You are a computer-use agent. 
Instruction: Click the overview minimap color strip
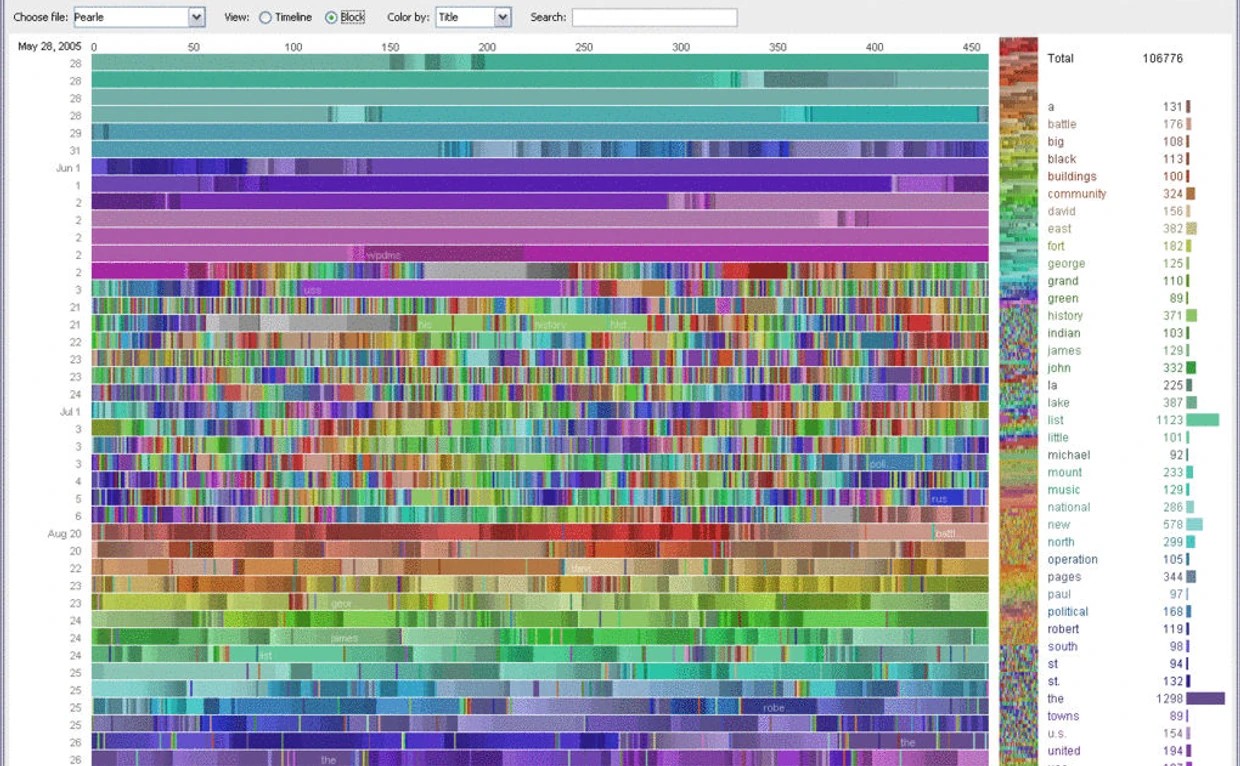[1018, 400]
